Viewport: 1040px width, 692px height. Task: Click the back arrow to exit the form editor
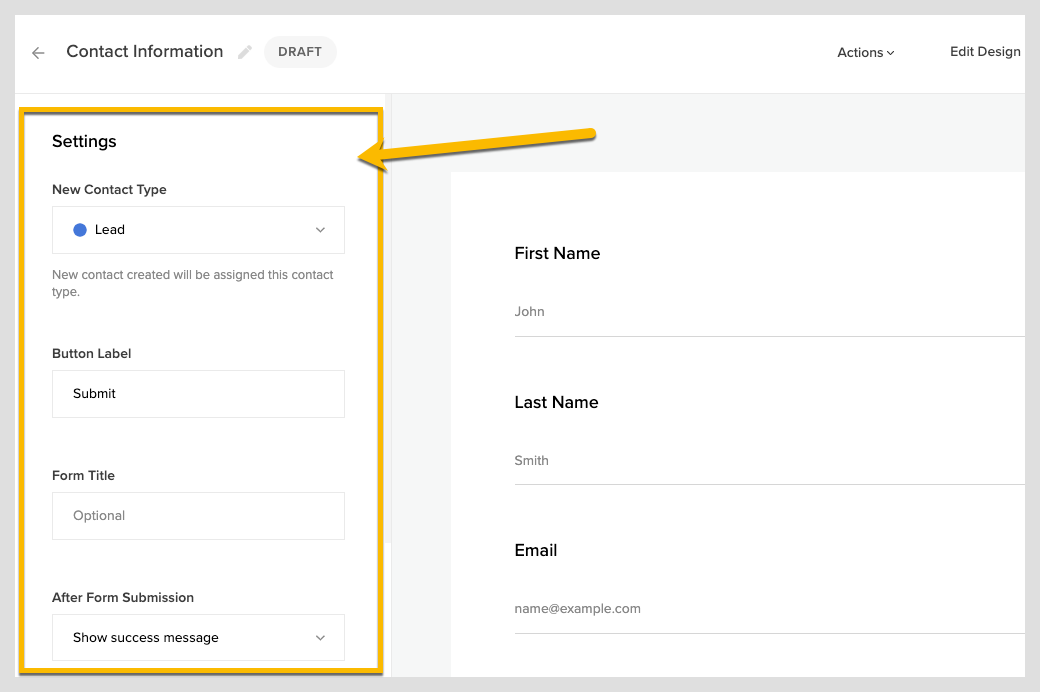pos(37,52)
